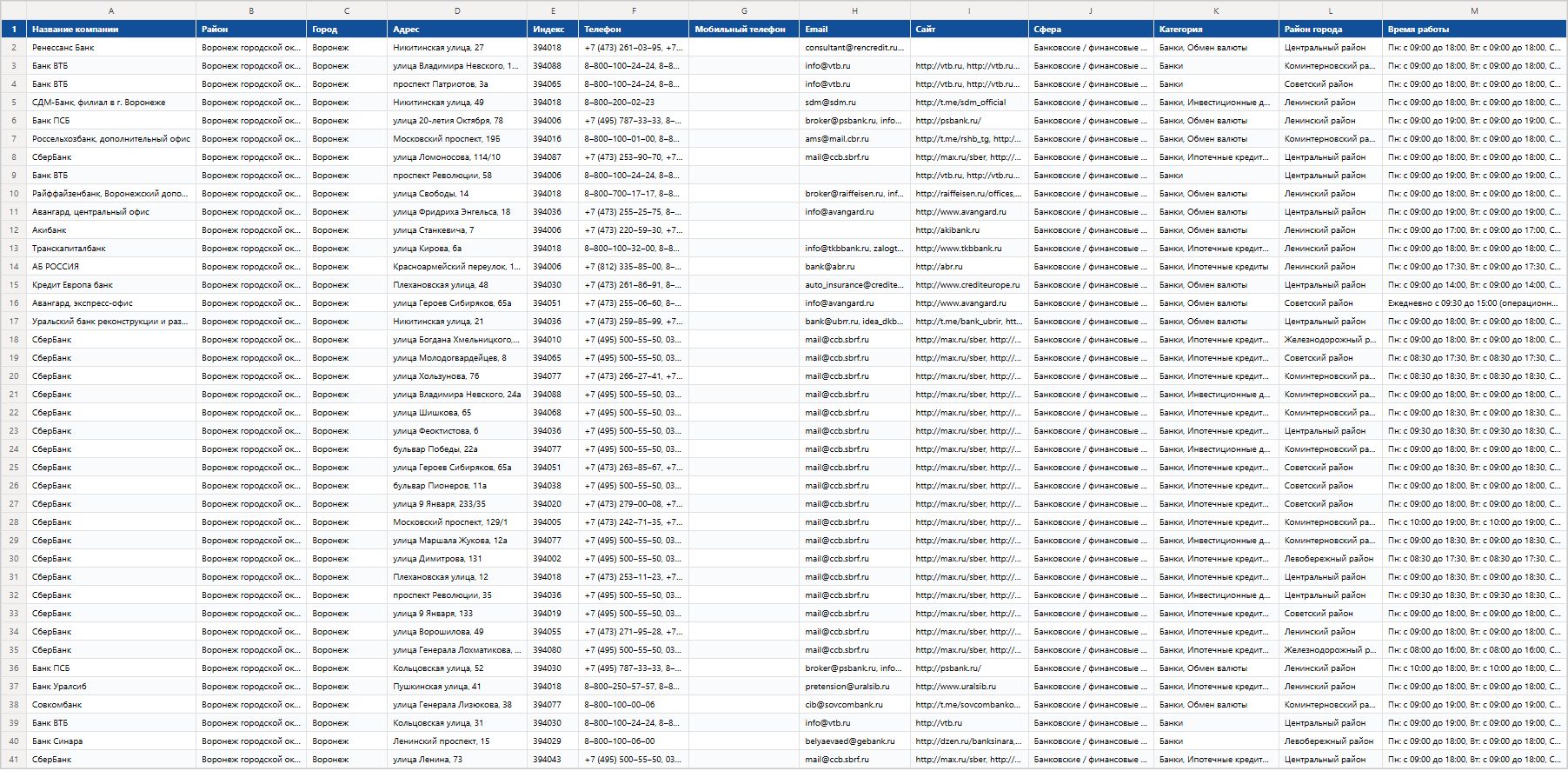This screenshot has height=784, width=1568.
Task: Select the 'Совкомбанк' company cell
Action: 111,705
